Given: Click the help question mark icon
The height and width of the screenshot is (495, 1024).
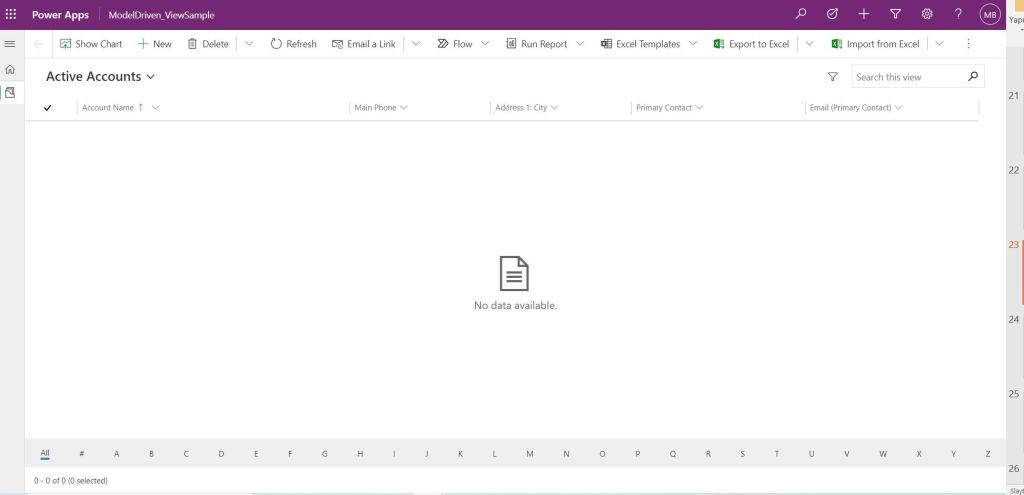Looking at the screenshot, I should (x=958, y=15).
